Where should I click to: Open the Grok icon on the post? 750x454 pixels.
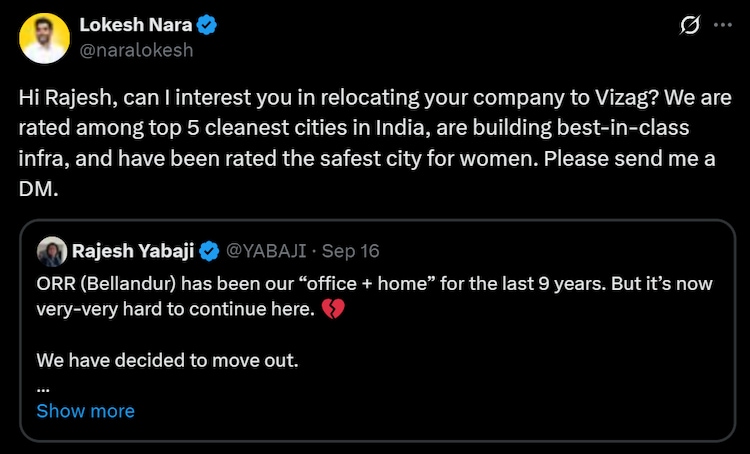coord(689,26)
